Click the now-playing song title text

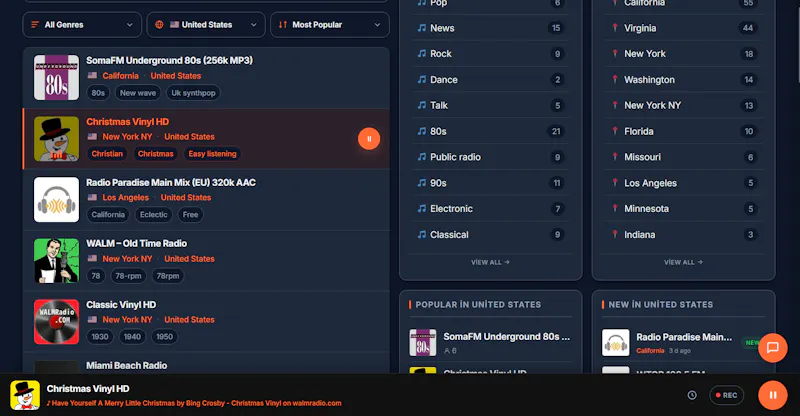(x=194, y=403)
